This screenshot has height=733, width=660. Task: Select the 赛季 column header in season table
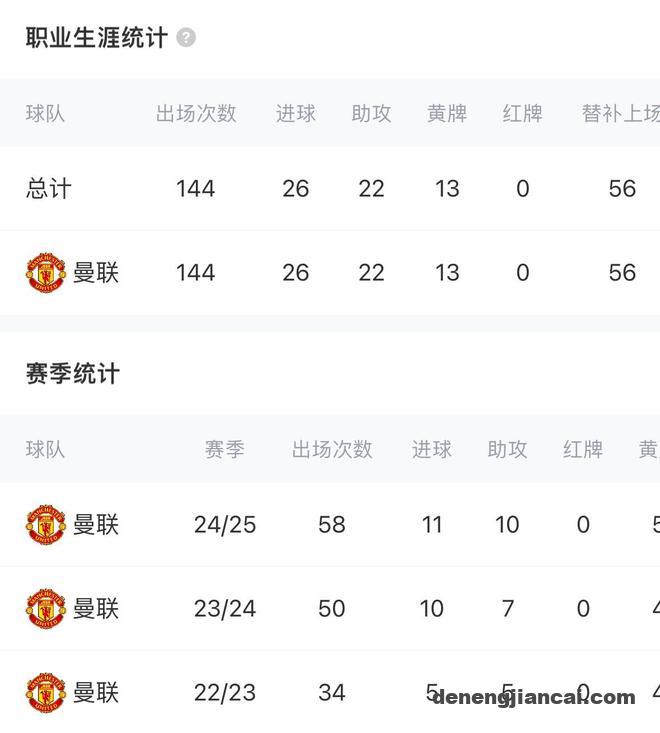[x=225, y=449]
